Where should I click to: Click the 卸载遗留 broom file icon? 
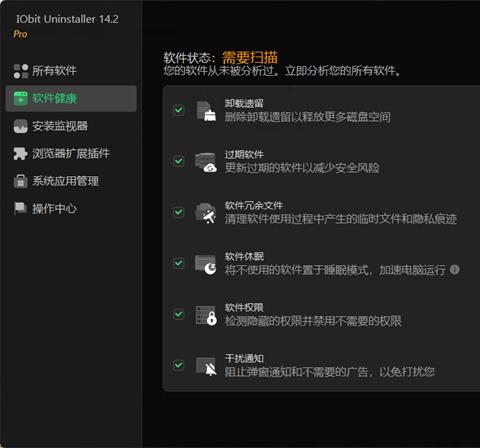tap(206, 111)
